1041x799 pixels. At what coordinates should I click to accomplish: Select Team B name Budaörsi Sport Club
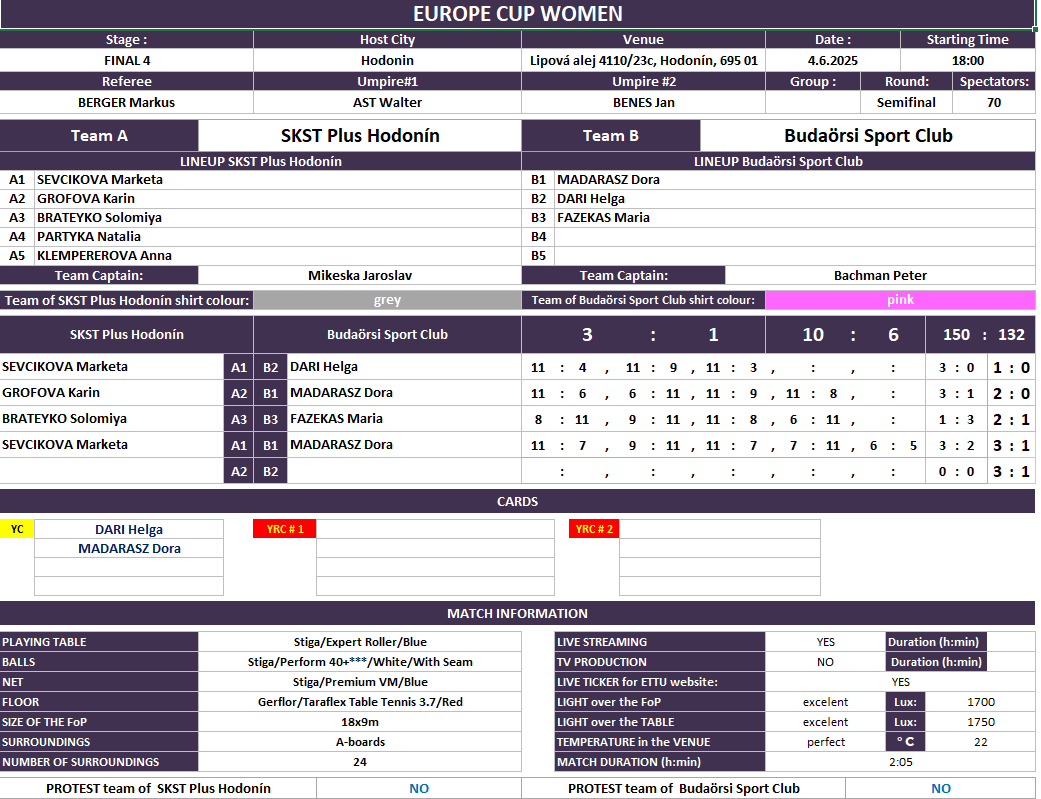pos(868,135)
